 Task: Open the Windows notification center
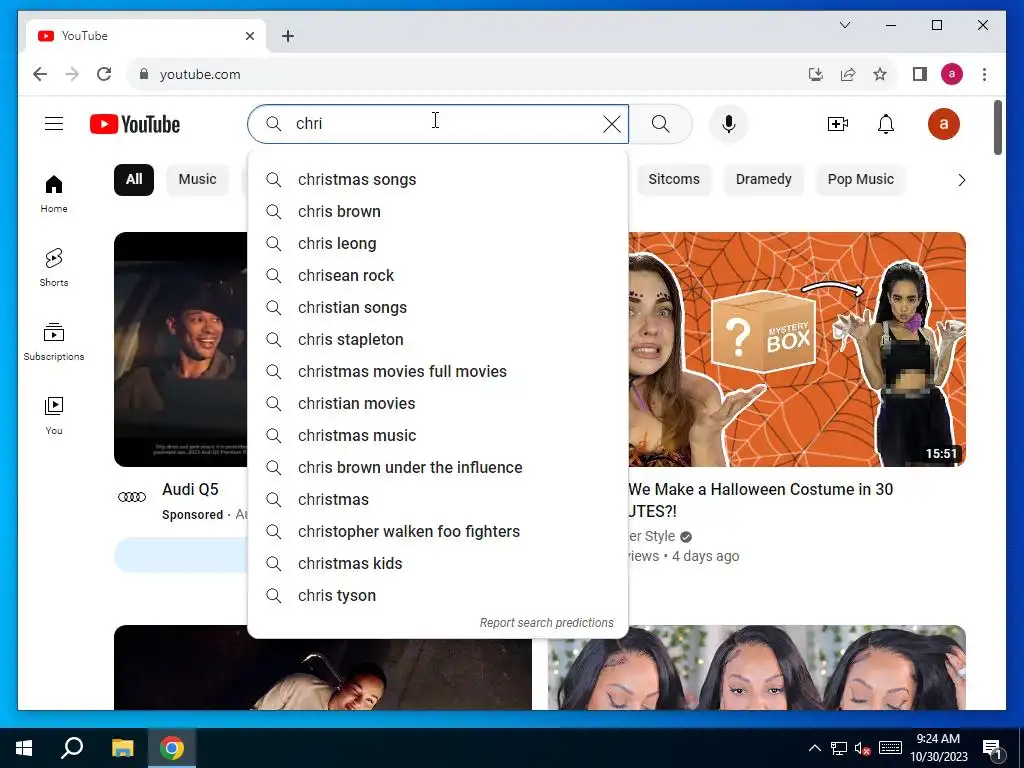[x=991, y=748]
